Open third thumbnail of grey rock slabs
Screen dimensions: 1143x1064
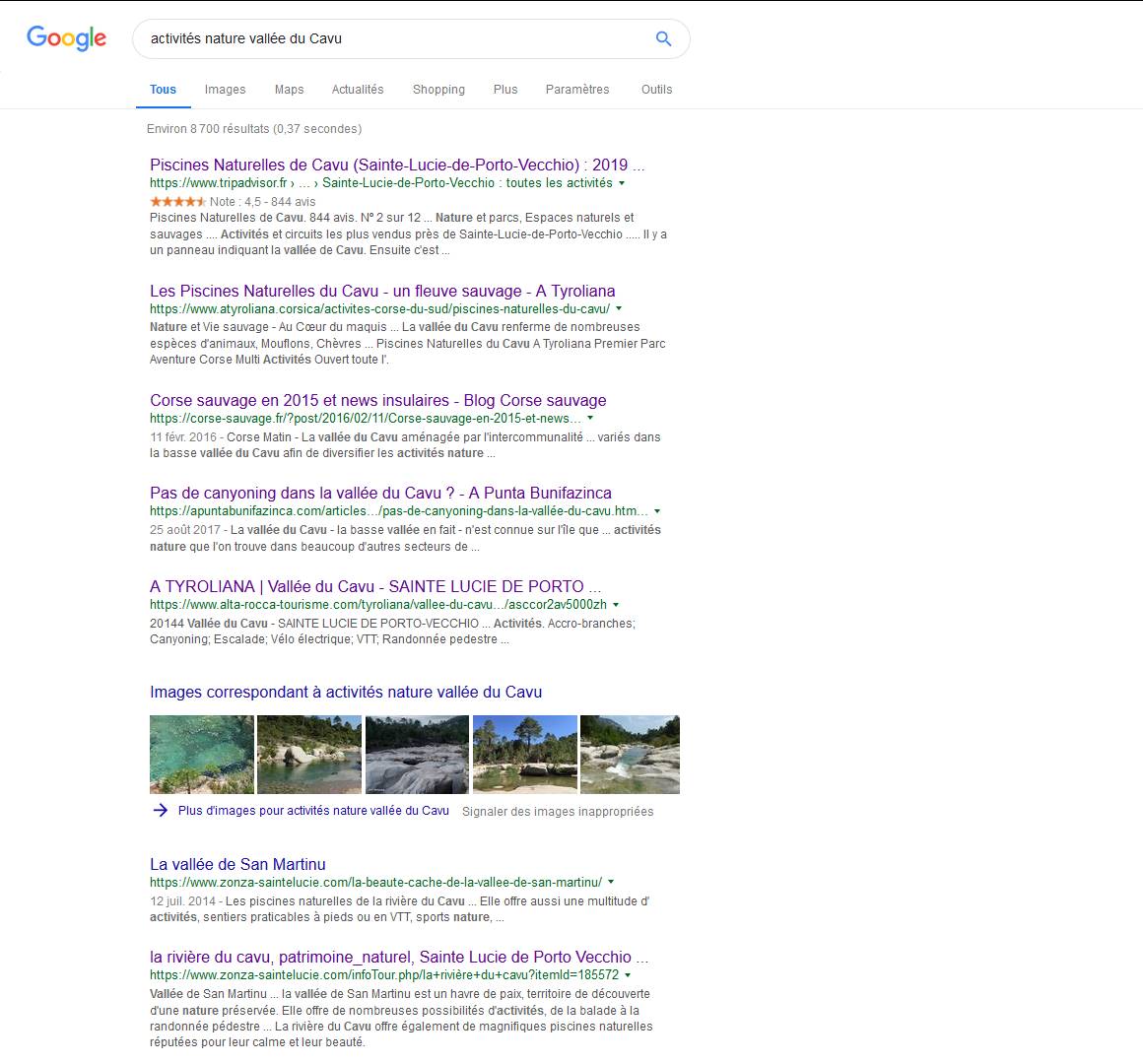pos(417,755)
